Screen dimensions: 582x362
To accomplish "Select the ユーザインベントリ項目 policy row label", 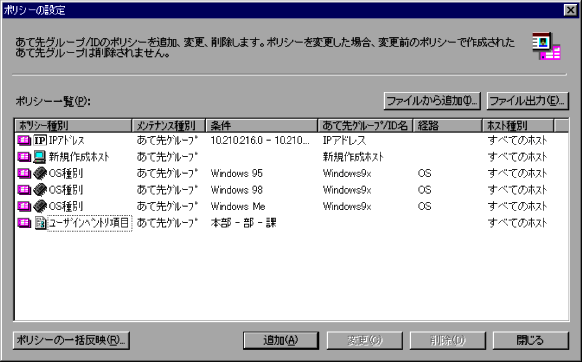I will 89,223.
